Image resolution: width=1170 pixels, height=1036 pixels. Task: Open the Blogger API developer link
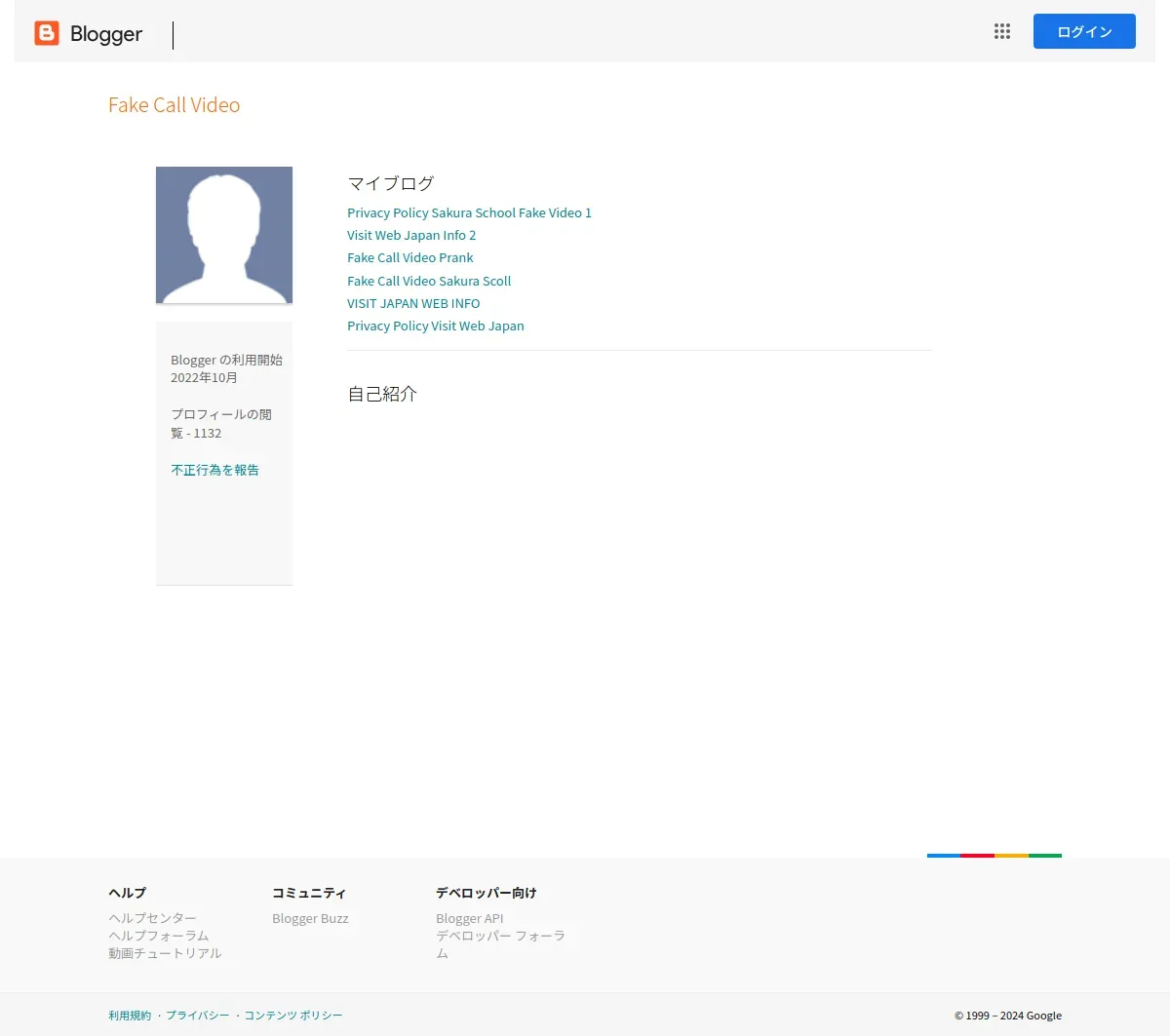click(470, 918)
